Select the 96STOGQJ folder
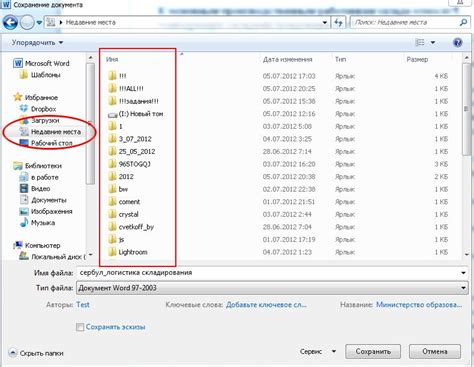Screen dimensions: 474x367 [129, 164]
